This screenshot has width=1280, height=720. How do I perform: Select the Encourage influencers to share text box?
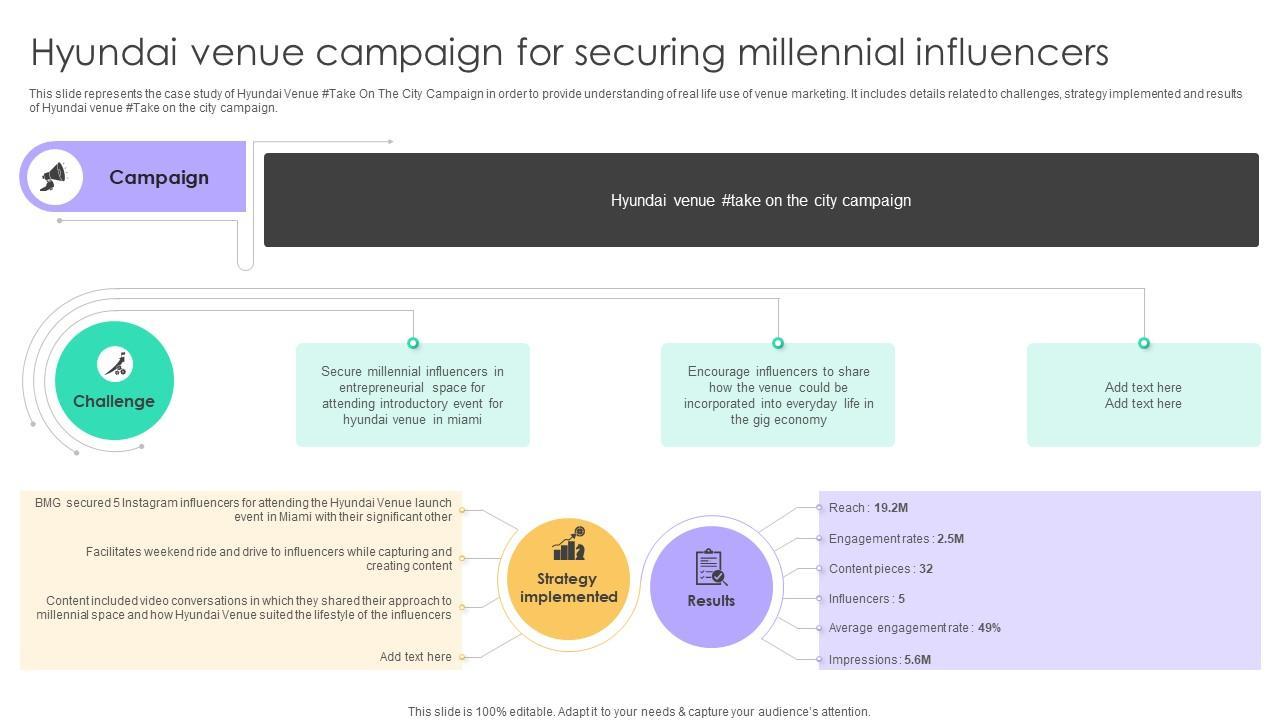pos(778,395)
